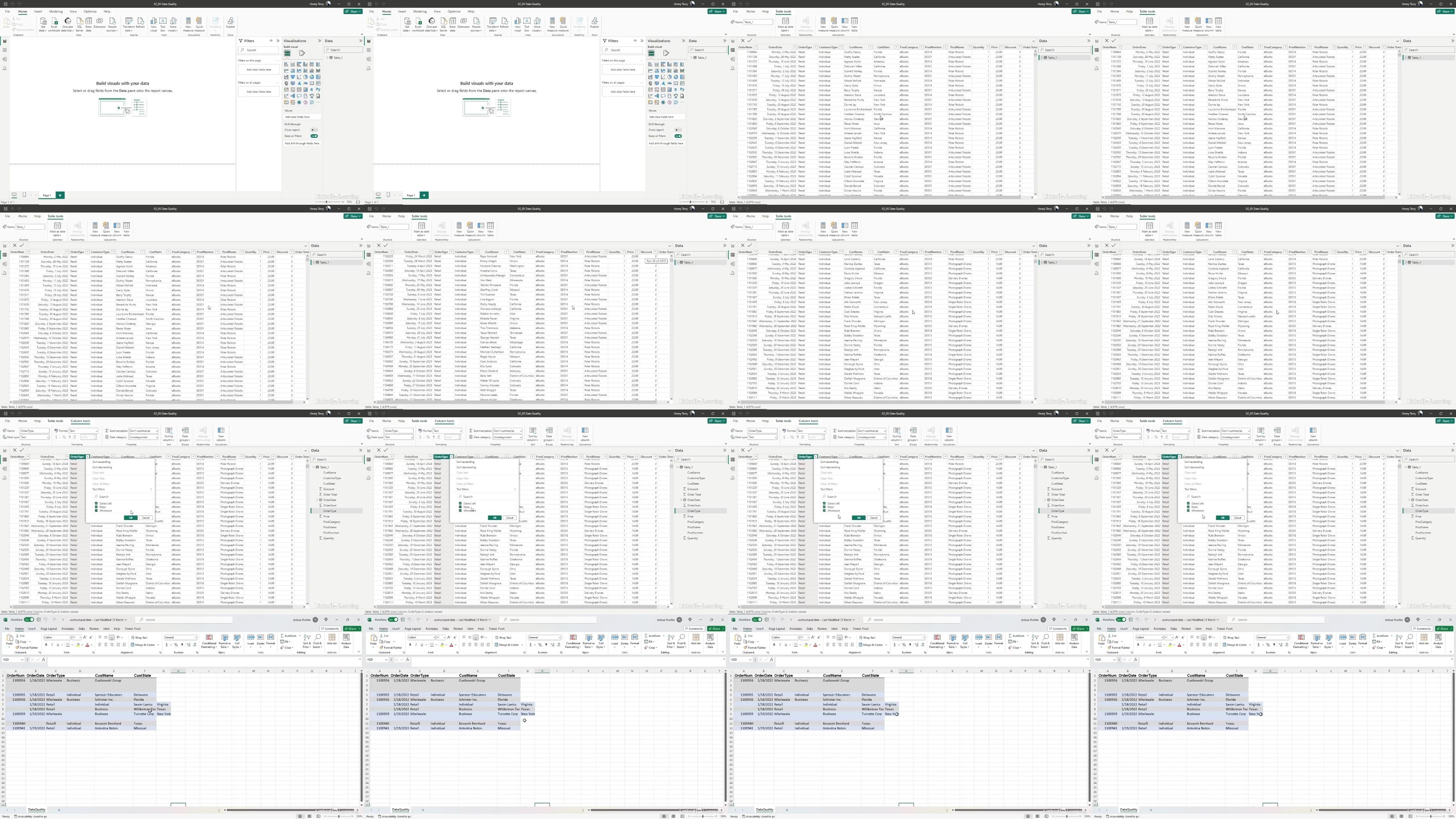The image size is (1456, 819).
Task: Open Format dropdown in third row first frame
Action: (83, 431)
